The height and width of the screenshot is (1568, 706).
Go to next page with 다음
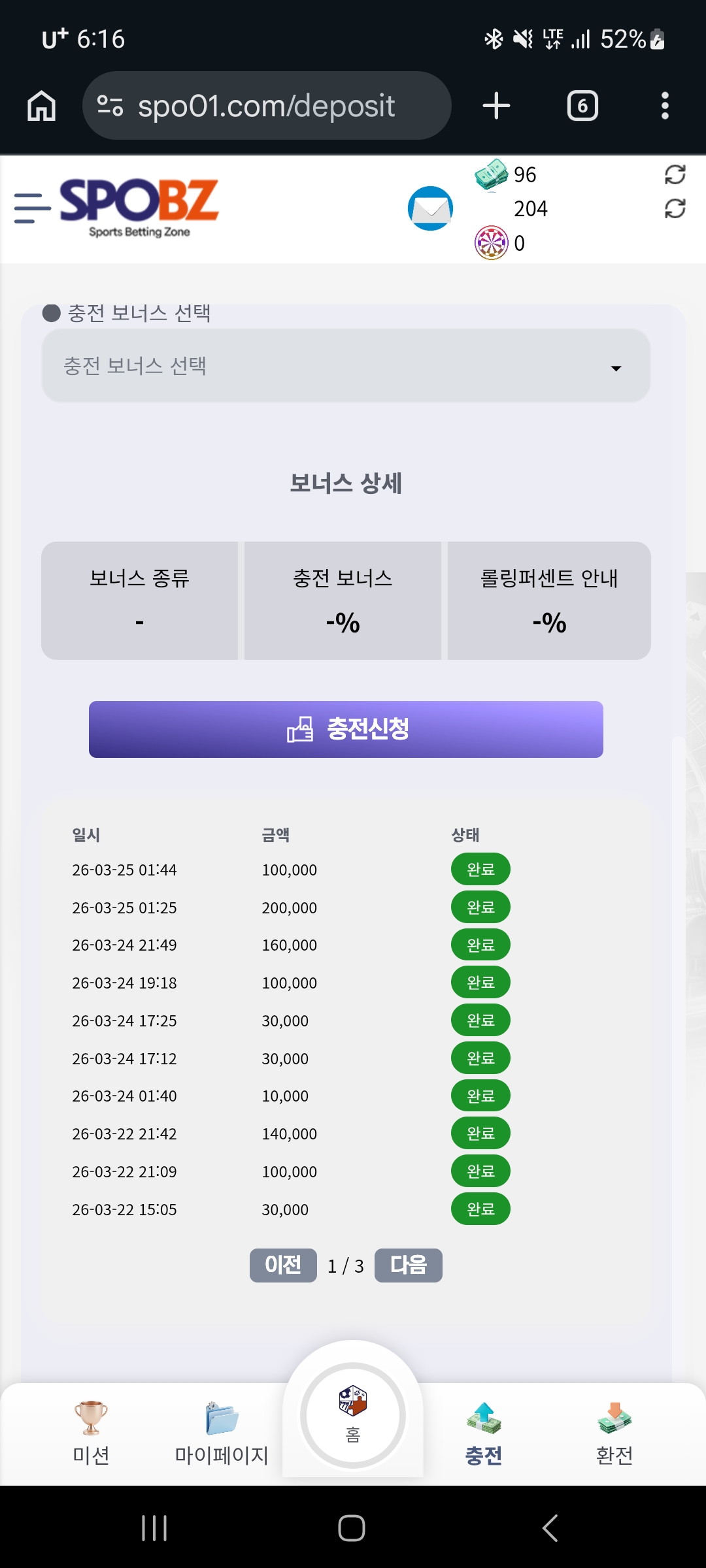click(409, 1266)
